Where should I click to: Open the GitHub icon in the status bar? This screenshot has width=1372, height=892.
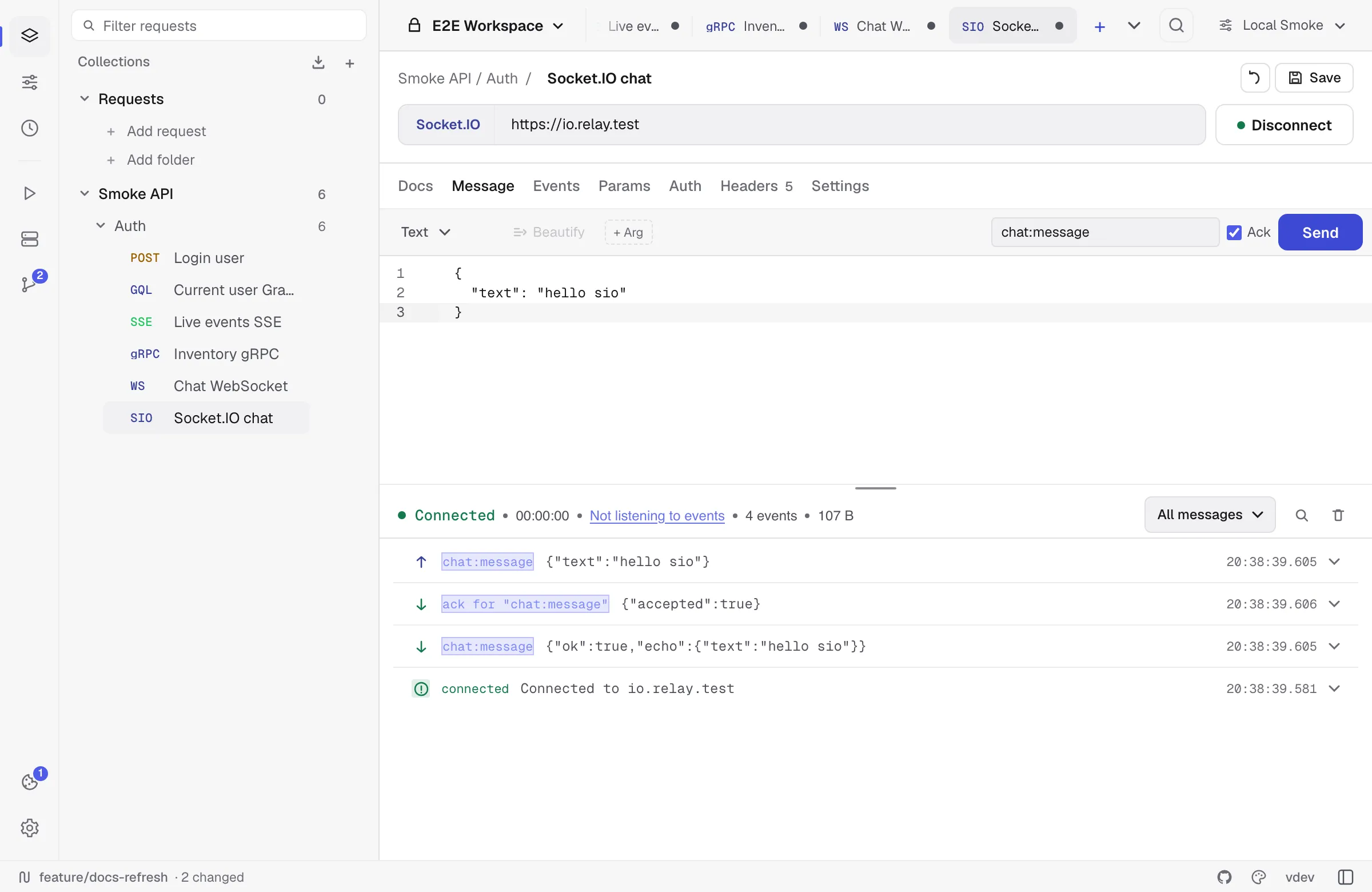tap(1225, 877)
